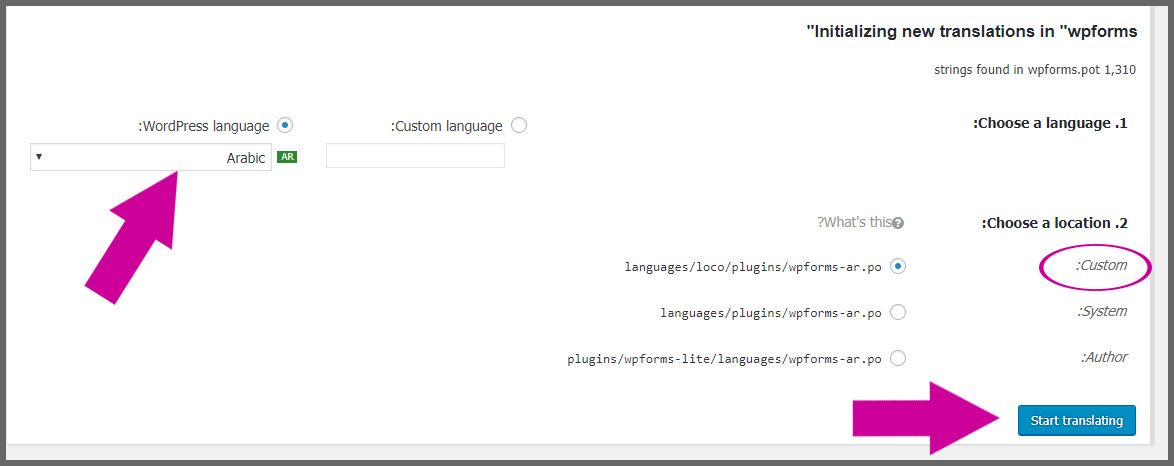Click path languages/loco/plugins/wpforms-ar.po
The image size is (1174, 466).
coord(753,267)
